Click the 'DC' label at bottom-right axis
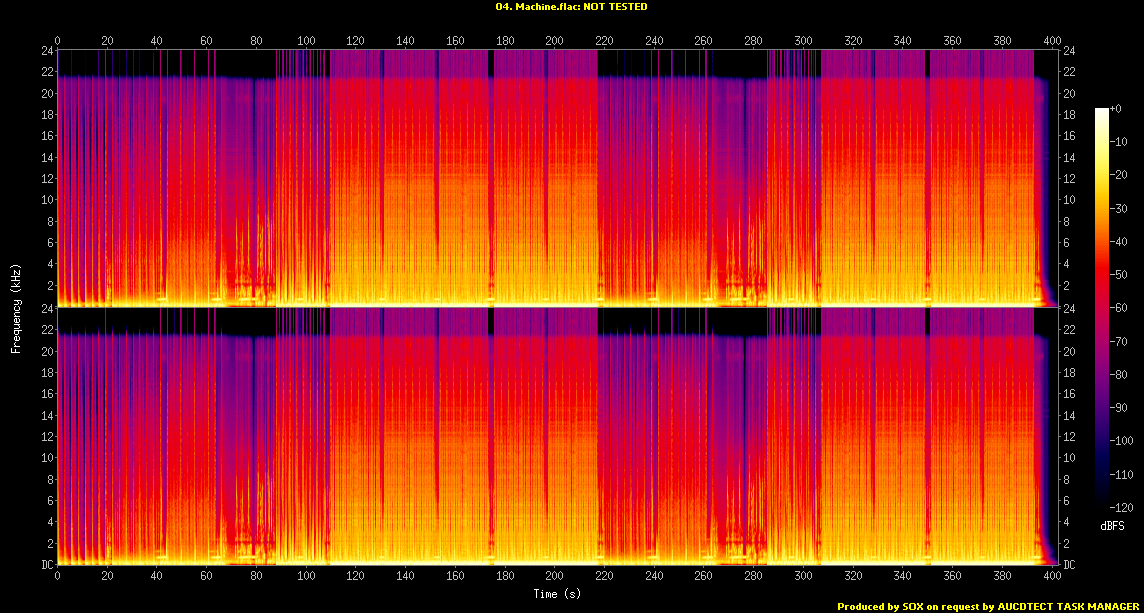 [1069, 565]
